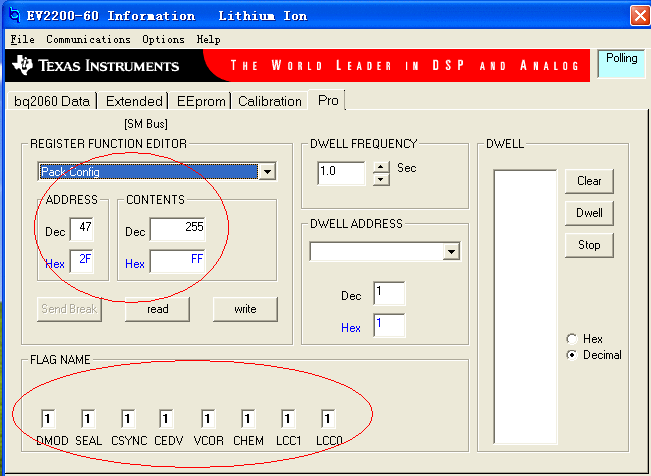Toggle the VCOR flag bit
The image size is (651, 476).
[x=208, y=419]
